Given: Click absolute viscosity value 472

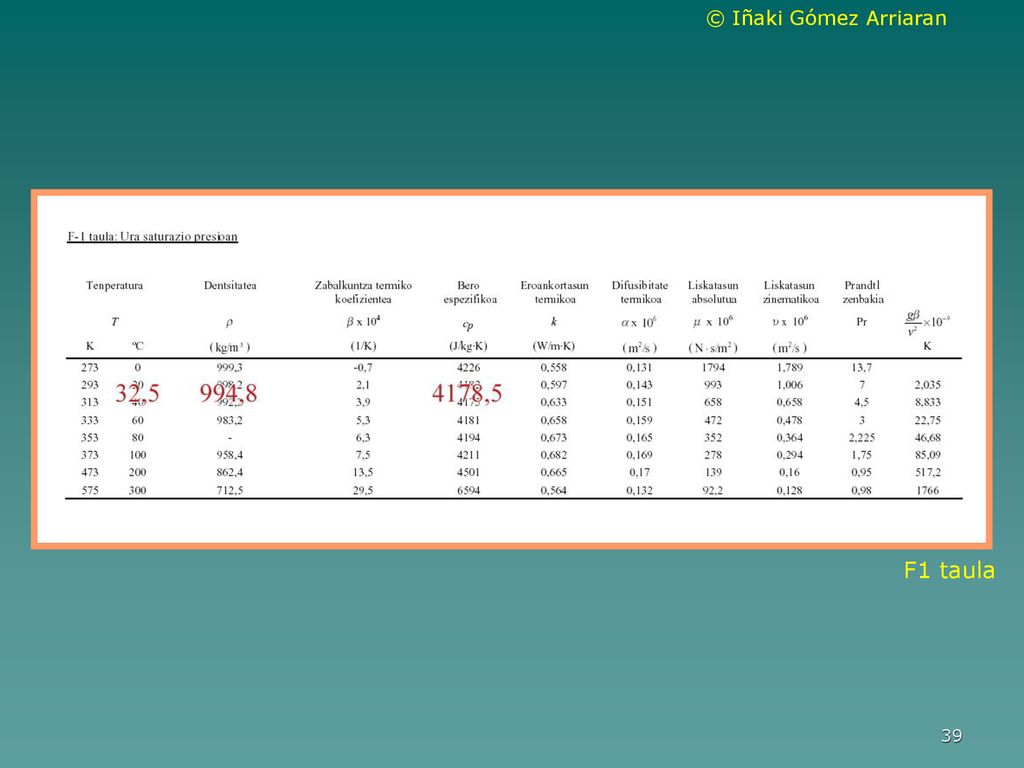Looking at the screenshot, I should [713, 420].
